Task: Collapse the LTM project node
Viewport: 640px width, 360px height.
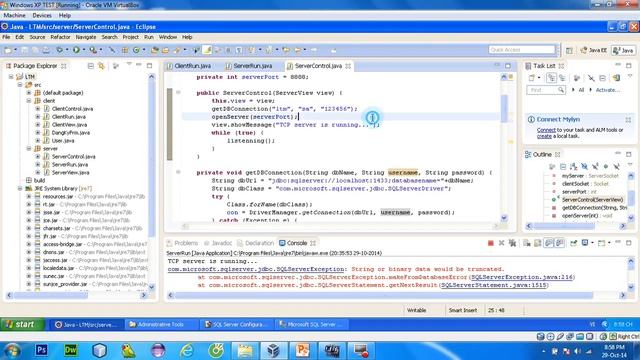Action: click(11, 77)
